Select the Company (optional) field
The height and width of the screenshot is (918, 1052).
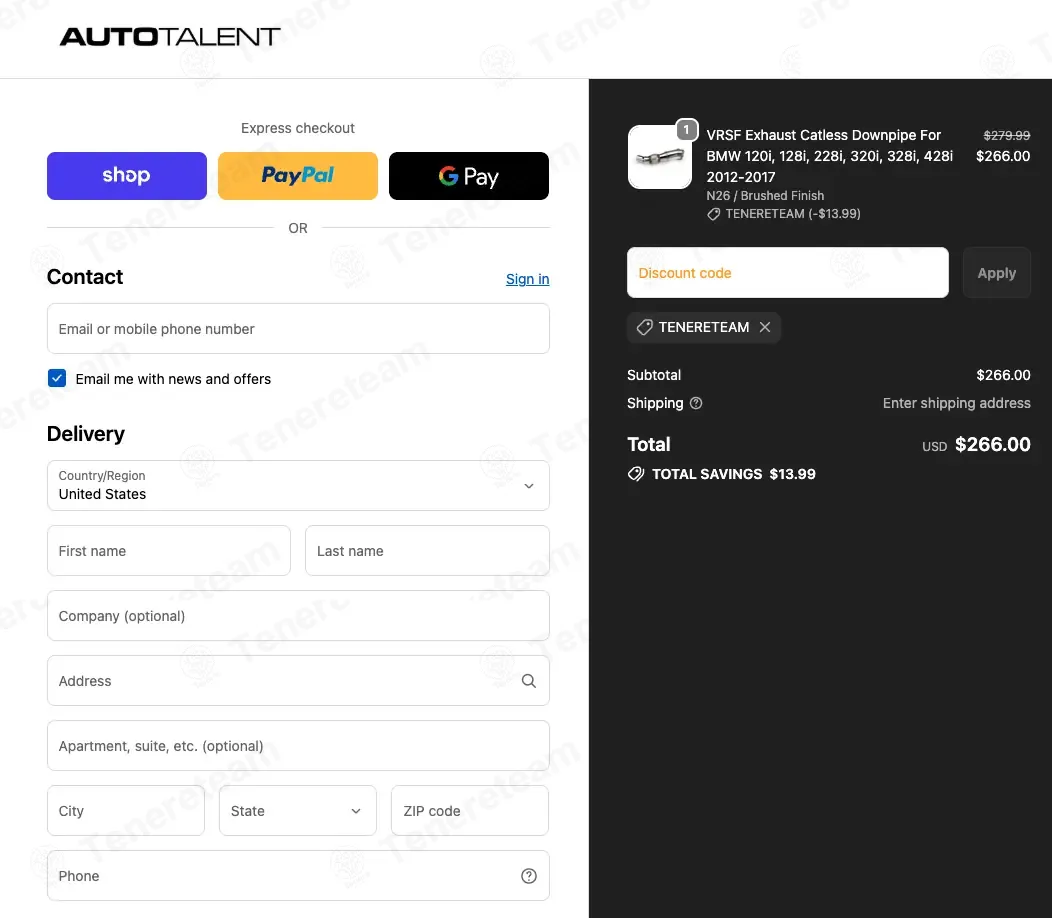tap(298, 616)
